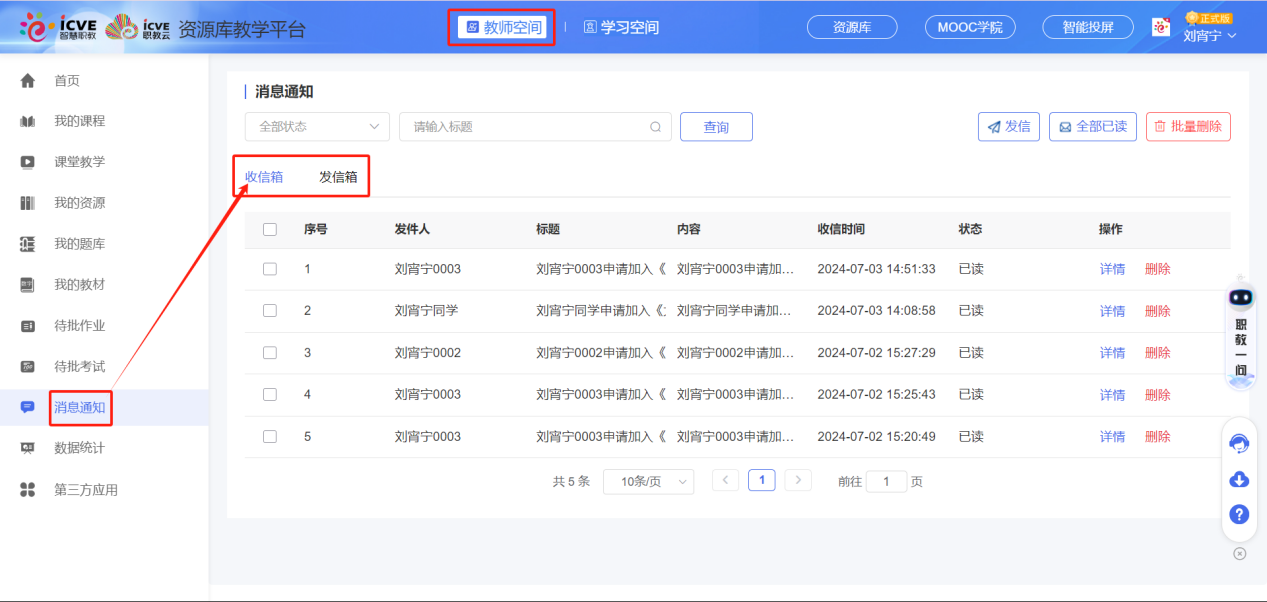This screenshot has height=602, width=1267.
Task: Open the 全部状态 status dropdown
Action: point(316,127)
